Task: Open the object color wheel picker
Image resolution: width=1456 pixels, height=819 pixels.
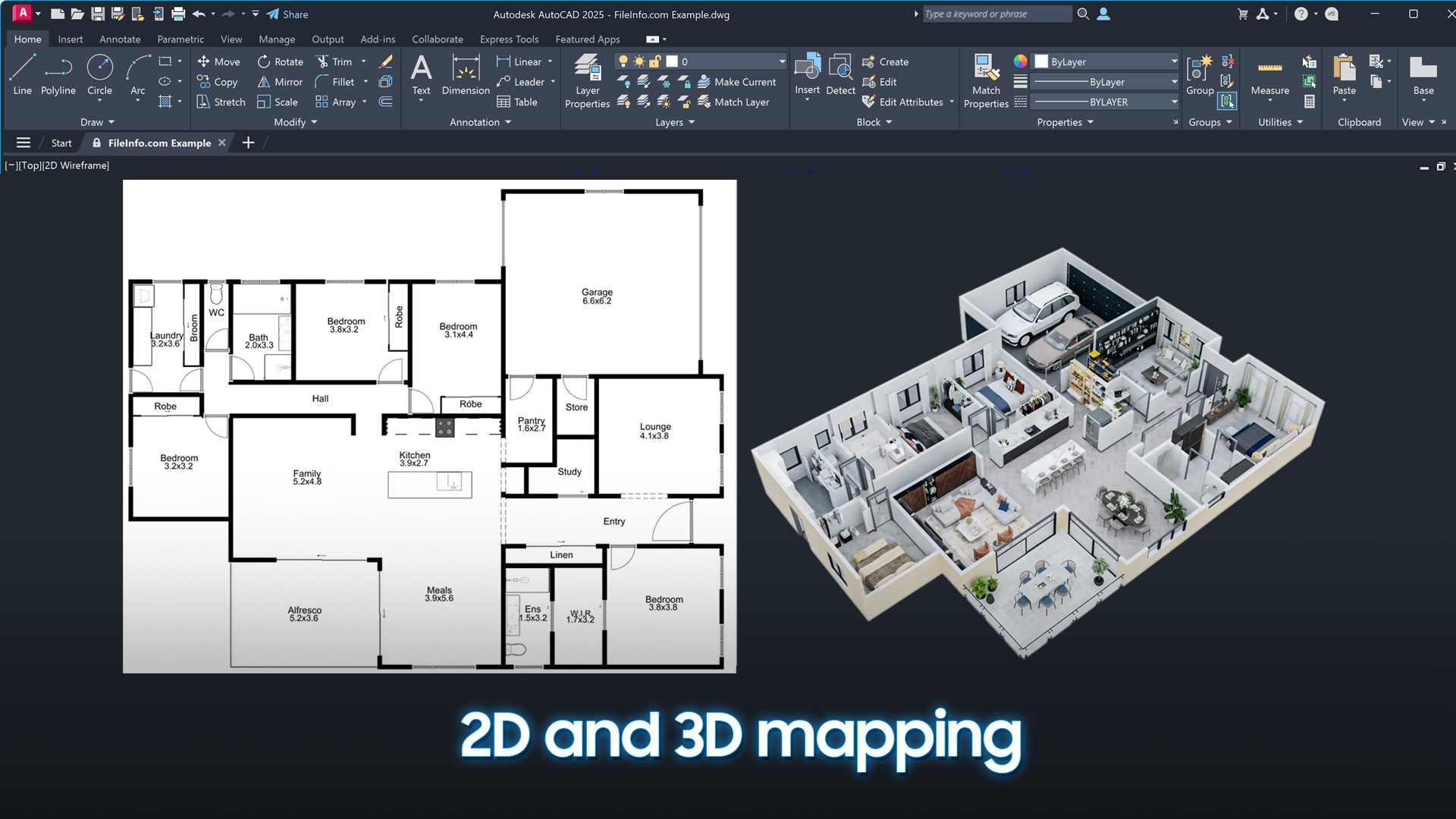Action: (x=1020, y=61)
